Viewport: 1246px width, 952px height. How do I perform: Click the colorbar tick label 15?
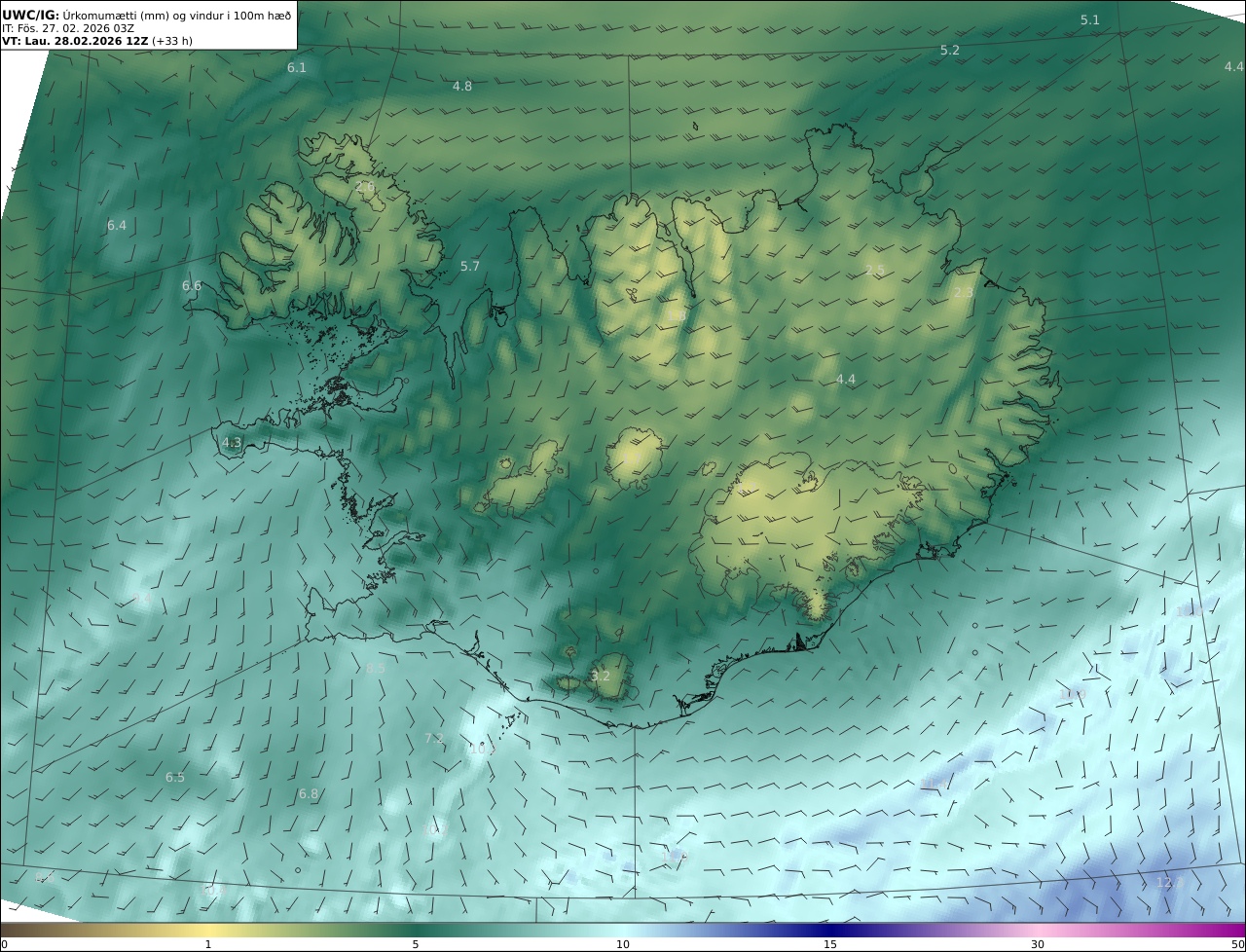point(830,944)
